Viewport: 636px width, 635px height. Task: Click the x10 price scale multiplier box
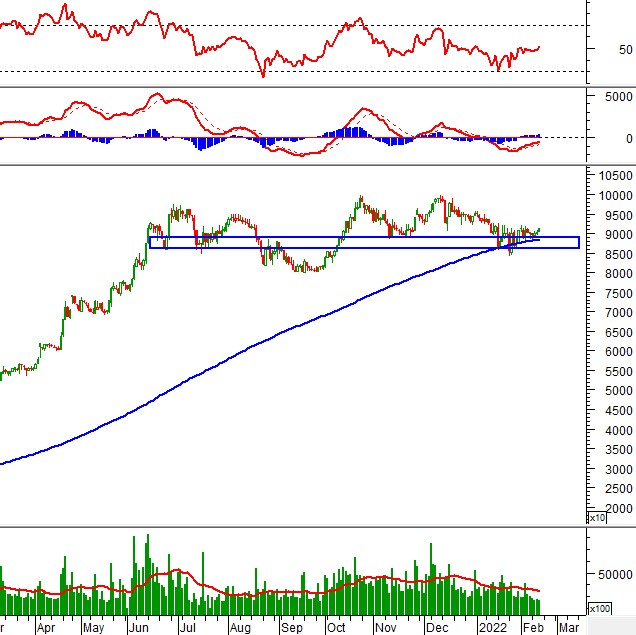(x=597, y=518)
